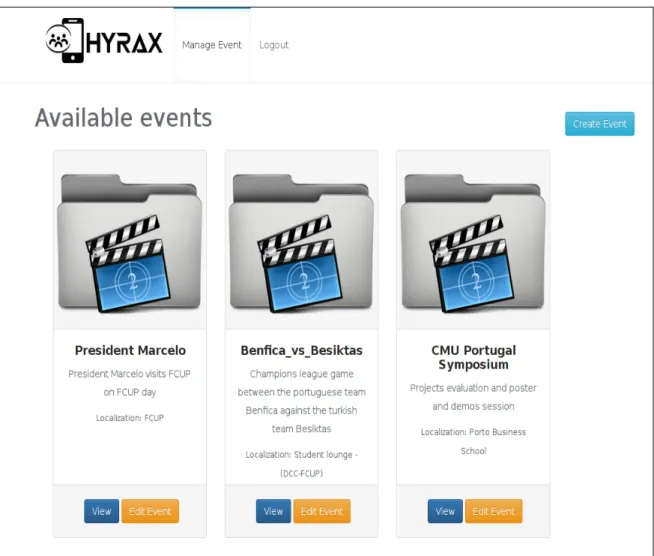Click the 'Champions league game' description
This screenshot has height=556, width=654.
[302, 401]
